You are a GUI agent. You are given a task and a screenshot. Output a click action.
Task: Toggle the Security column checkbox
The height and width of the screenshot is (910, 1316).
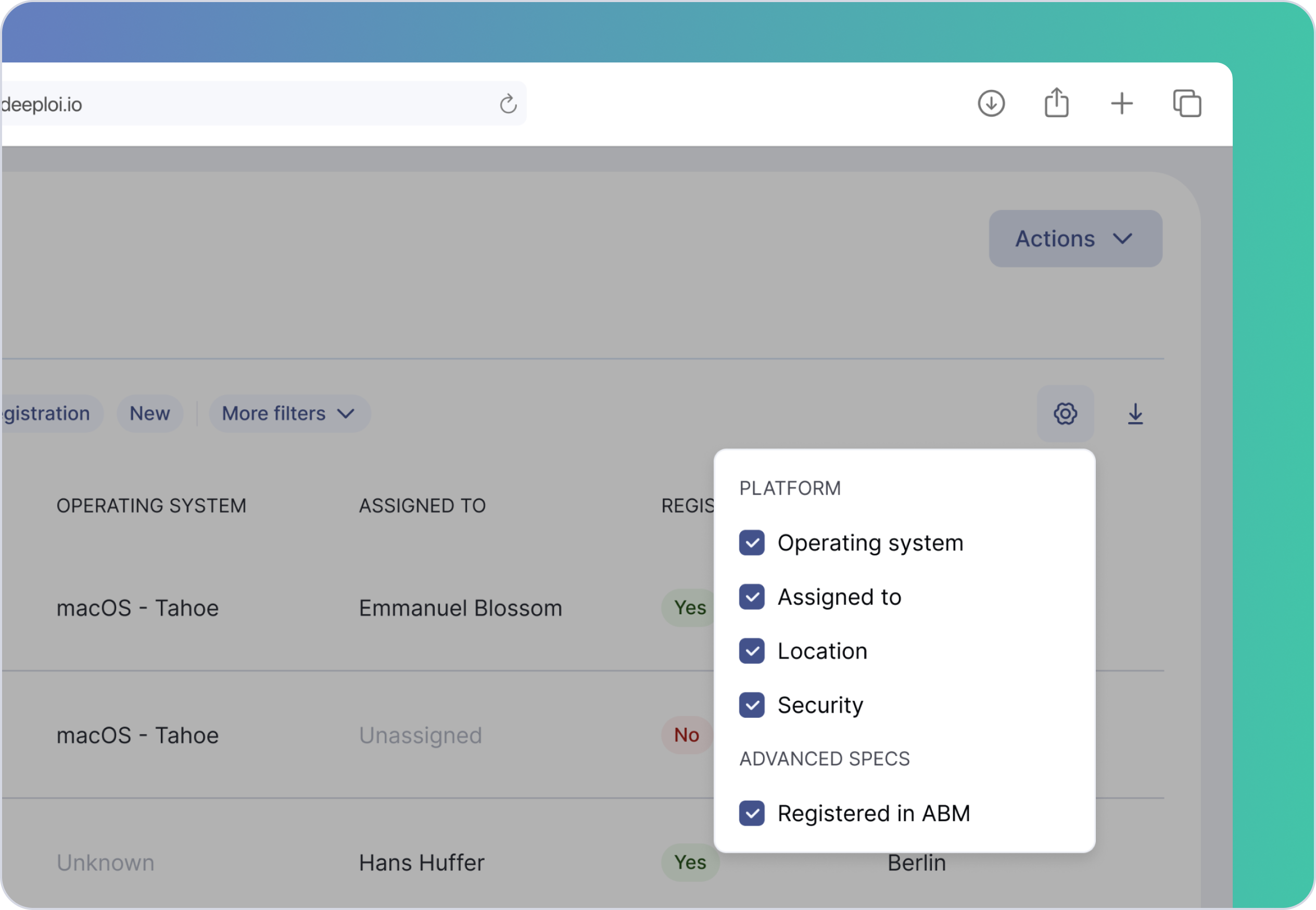coord(752,705)
